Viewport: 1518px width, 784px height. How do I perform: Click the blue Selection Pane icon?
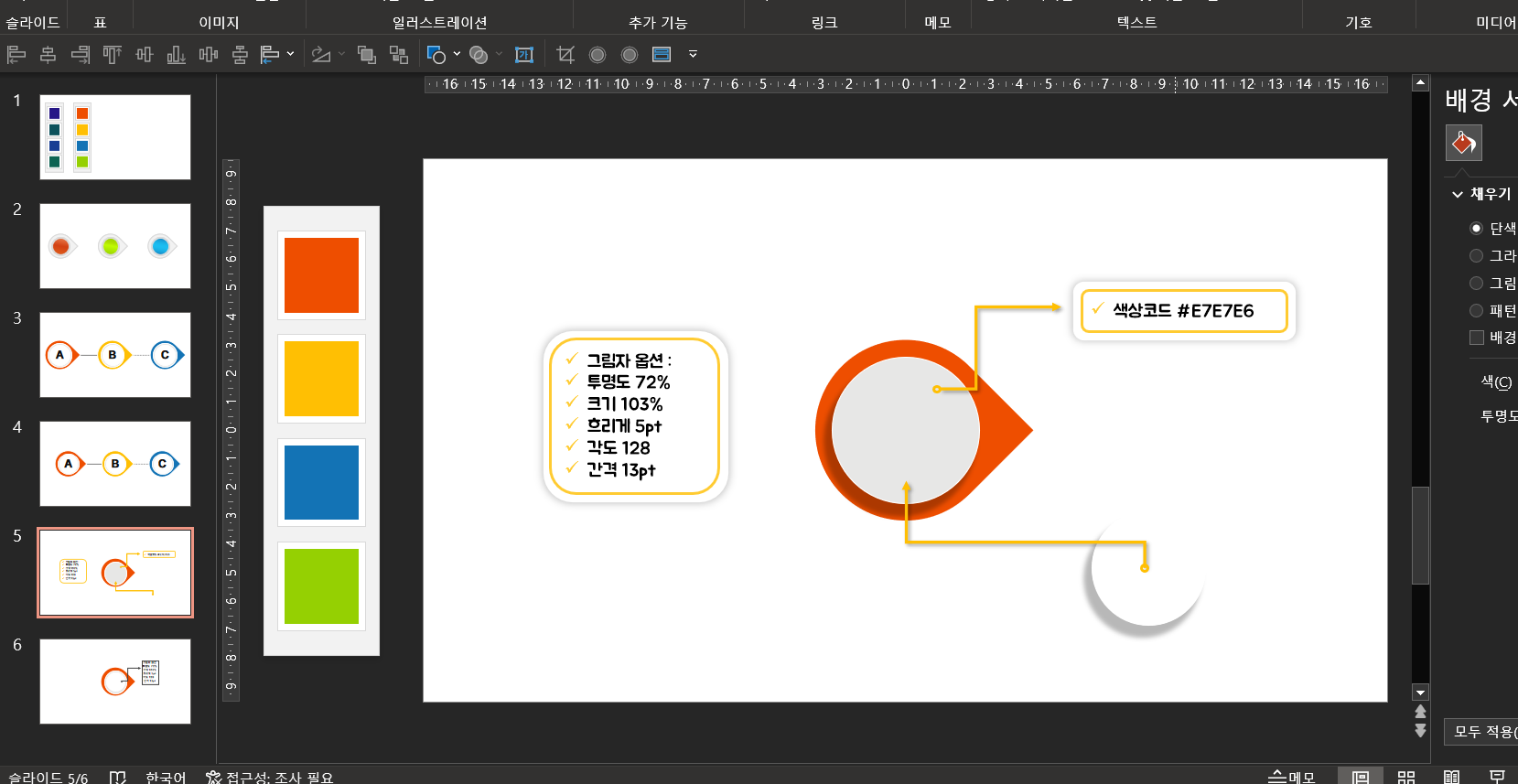click(662, 55)
